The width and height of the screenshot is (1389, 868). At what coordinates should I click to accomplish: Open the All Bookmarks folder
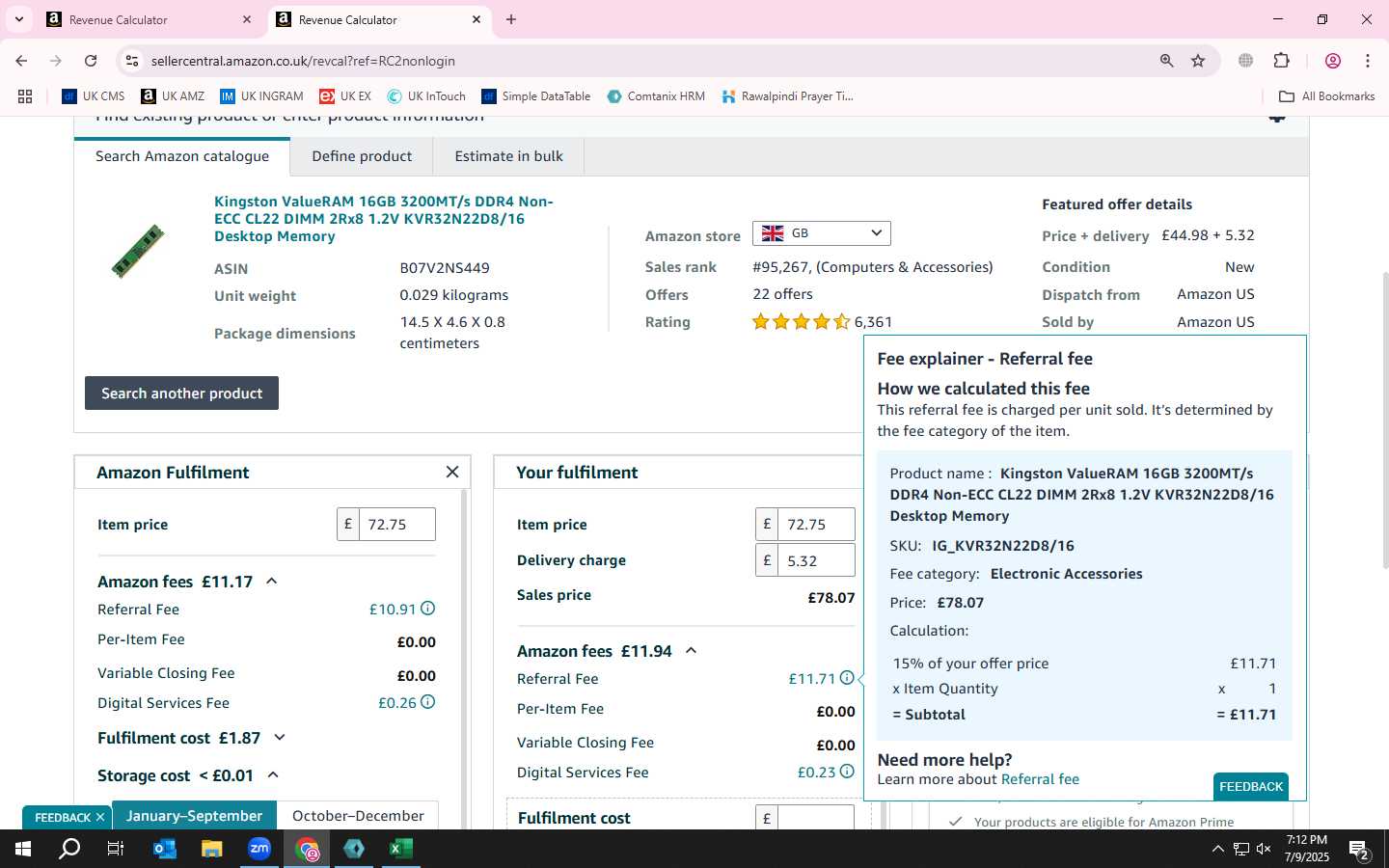pos(1326,96)
